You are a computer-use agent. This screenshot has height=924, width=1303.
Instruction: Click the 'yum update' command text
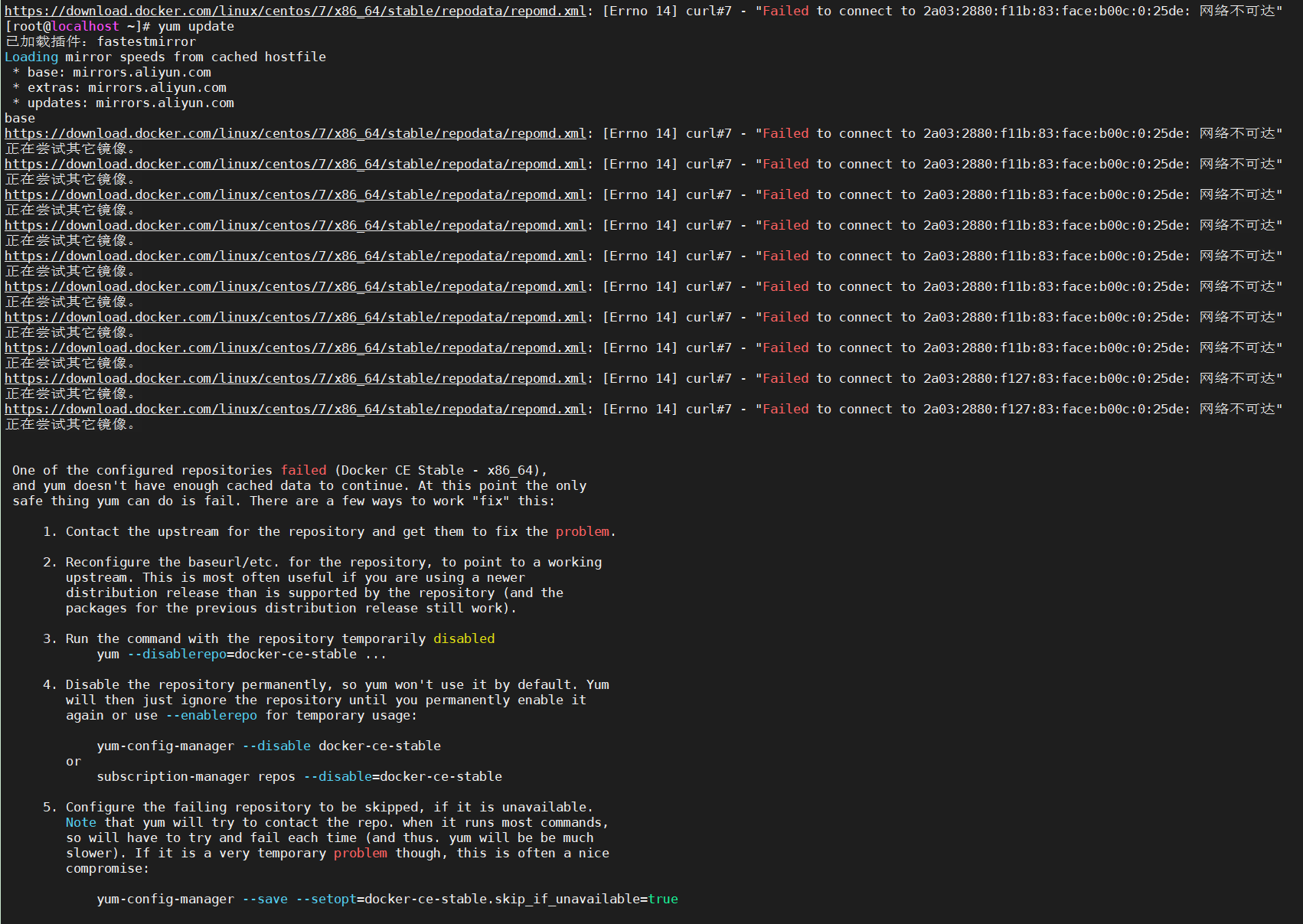point(196,26)
